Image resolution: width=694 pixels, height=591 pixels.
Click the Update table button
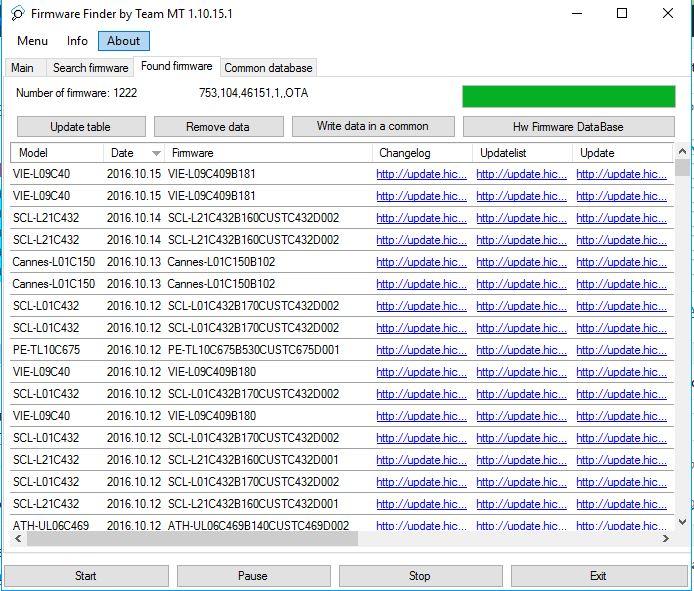click(81, 127)
